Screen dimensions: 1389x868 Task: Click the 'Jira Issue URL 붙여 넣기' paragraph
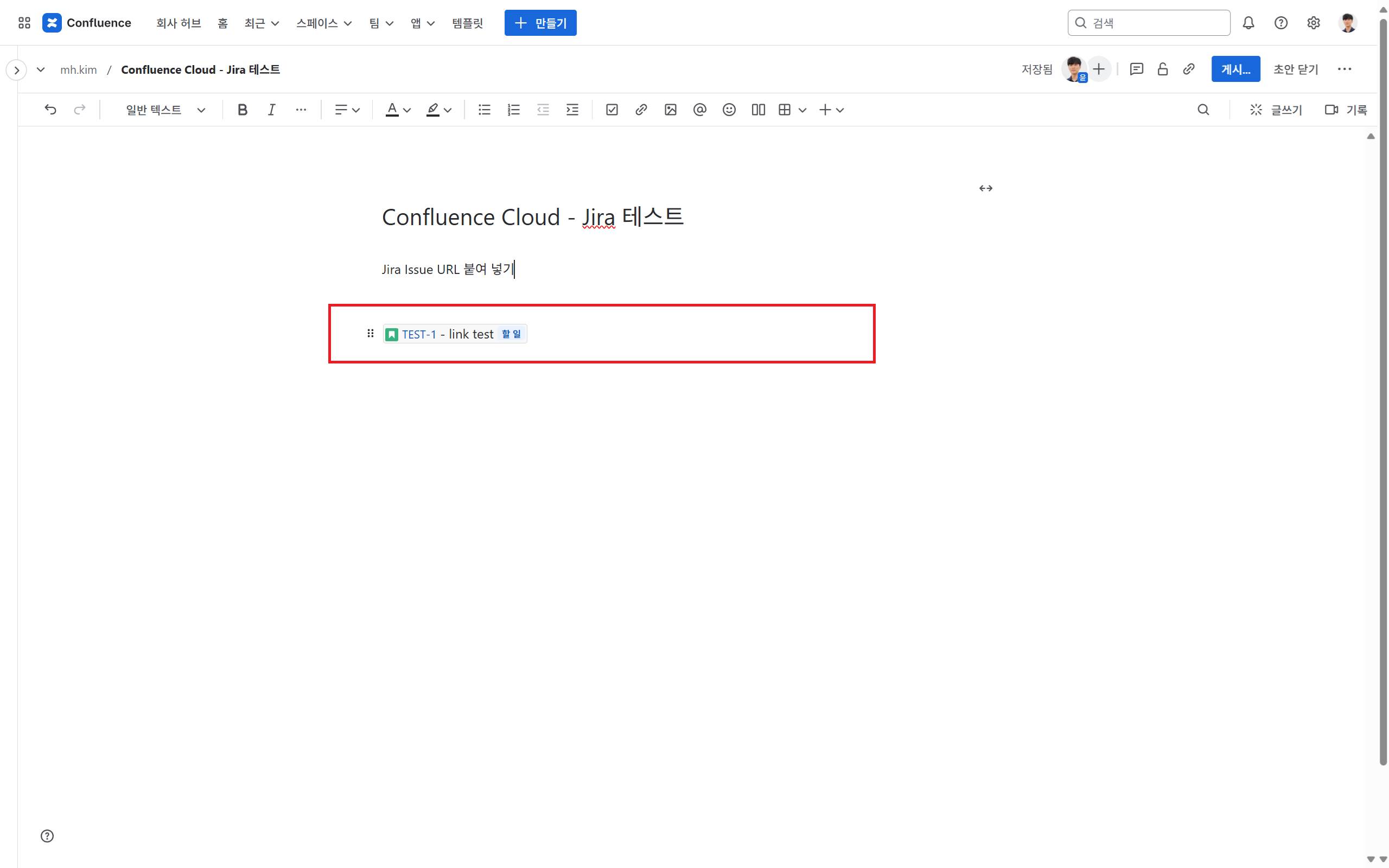(x=448, y=269)
